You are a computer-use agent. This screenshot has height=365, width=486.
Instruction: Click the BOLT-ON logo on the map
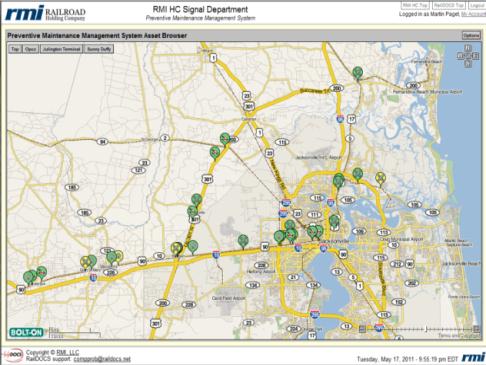pyautogui.click(x=26, y=332)
